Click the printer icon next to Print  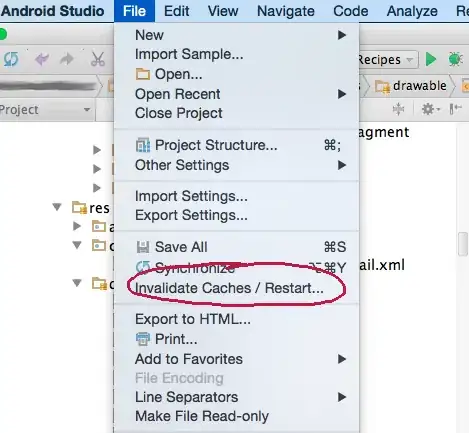tap(143, 339)
